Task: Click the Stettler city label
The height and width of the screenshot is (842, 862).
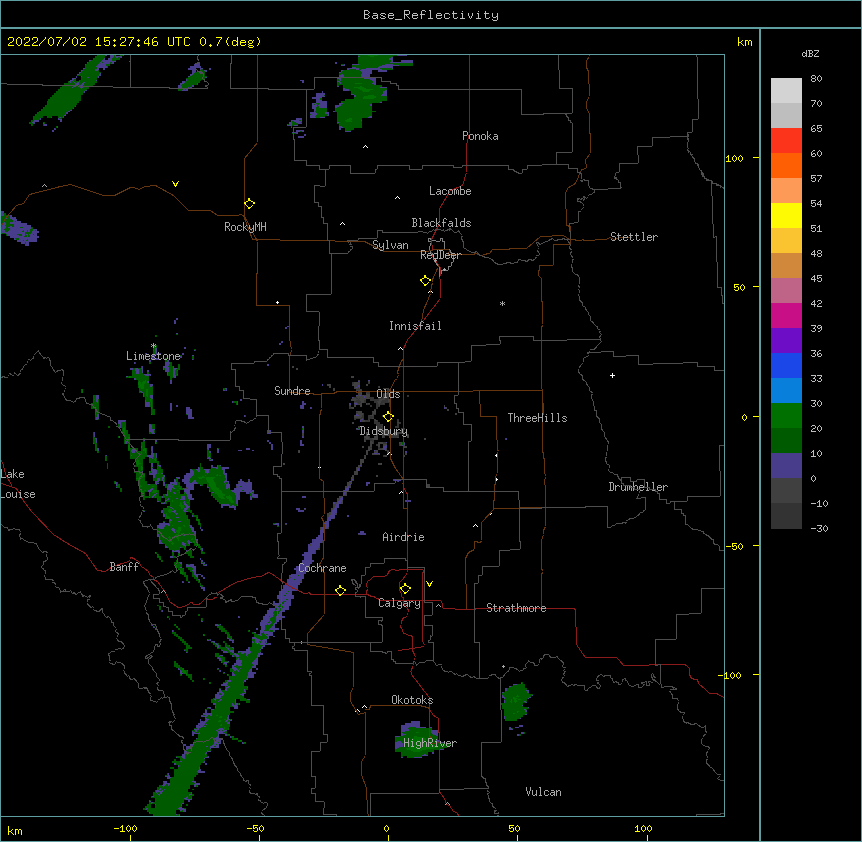Action: (x=634, y=237)
